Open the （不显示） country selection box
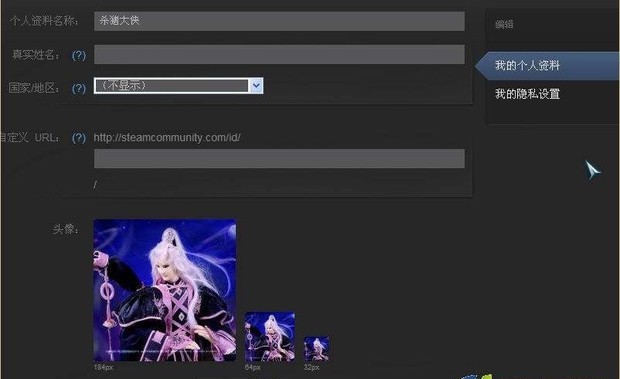The width and height of the screenshot is (620, 379). (178, 85)
